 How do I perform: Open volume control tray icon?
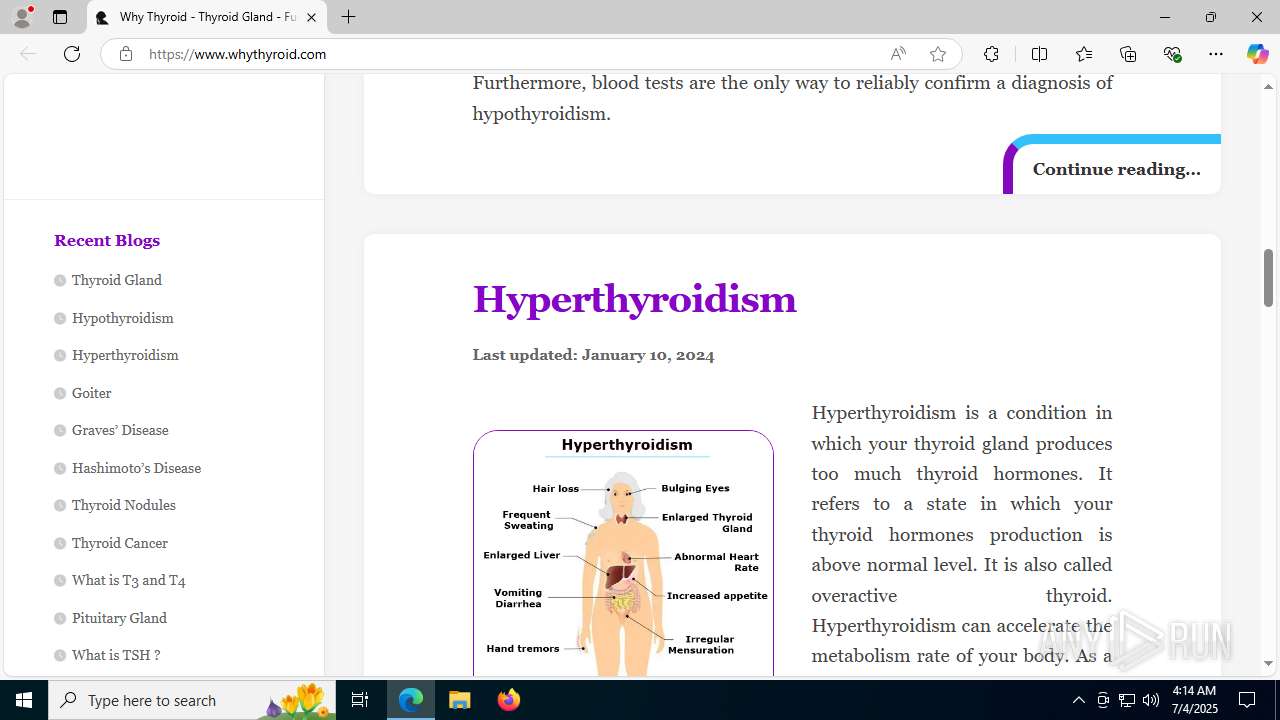click(1150, 700)
